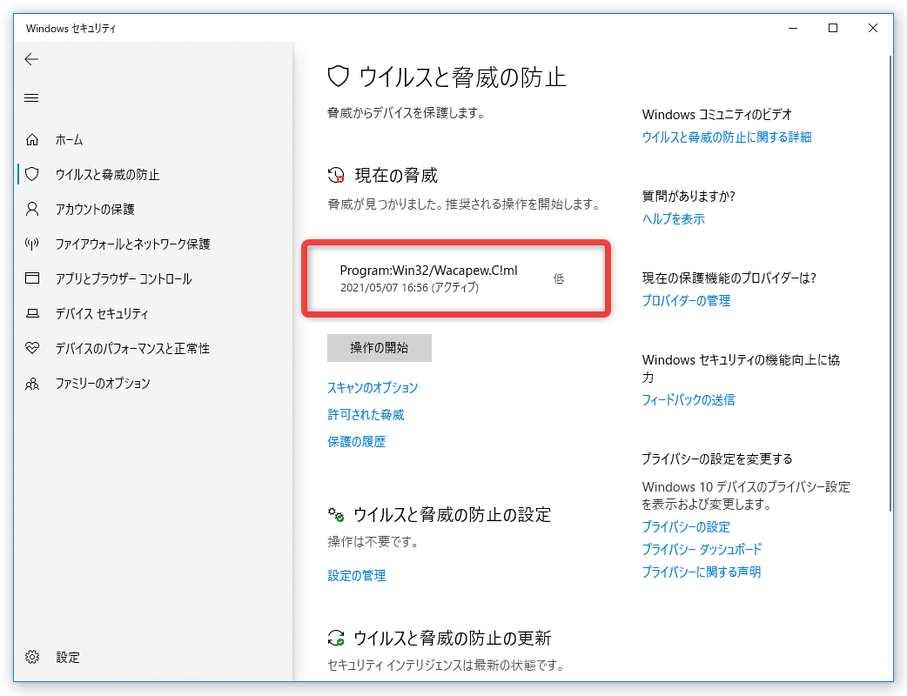Click the 操作の開始 button
Viewport: 907px width, 696px height.
[x=379, y=348]
